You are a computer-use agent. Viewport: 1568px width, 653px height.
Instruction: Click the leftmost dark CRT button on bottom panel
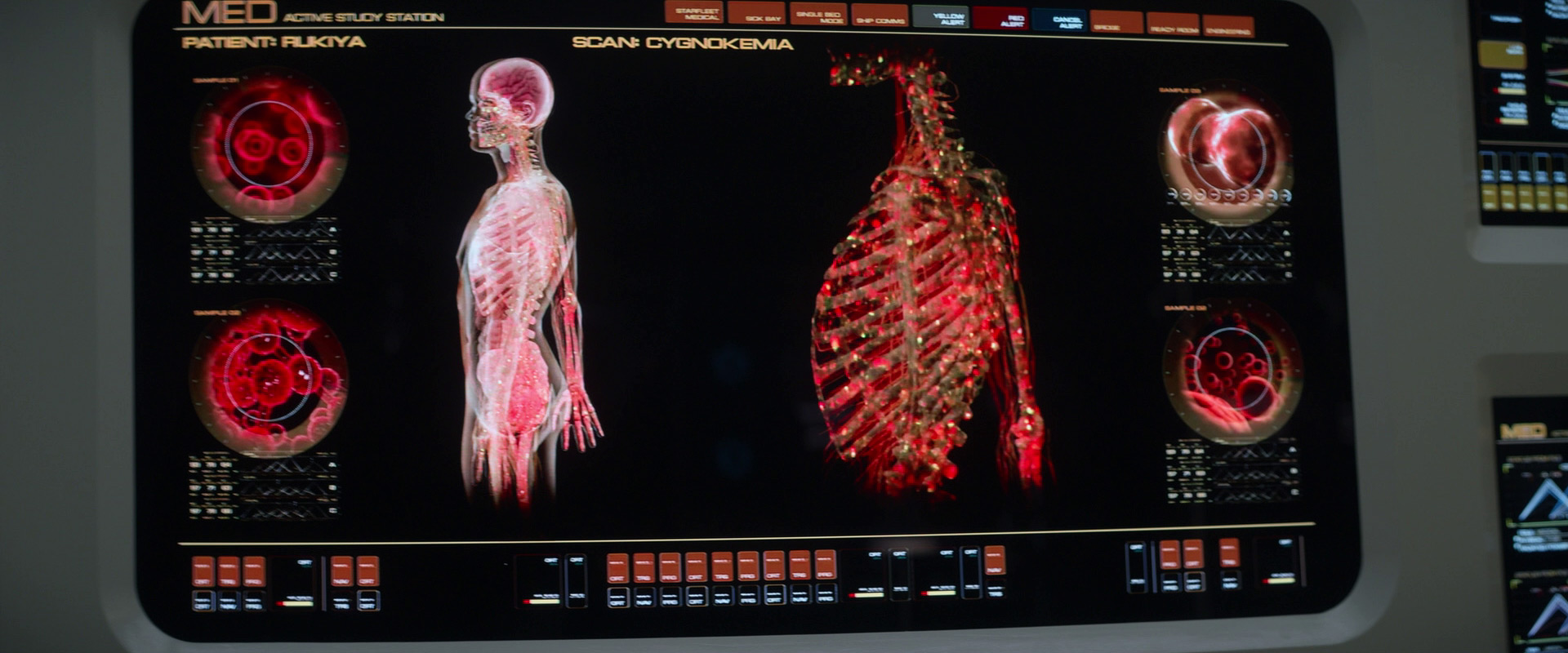203,602
